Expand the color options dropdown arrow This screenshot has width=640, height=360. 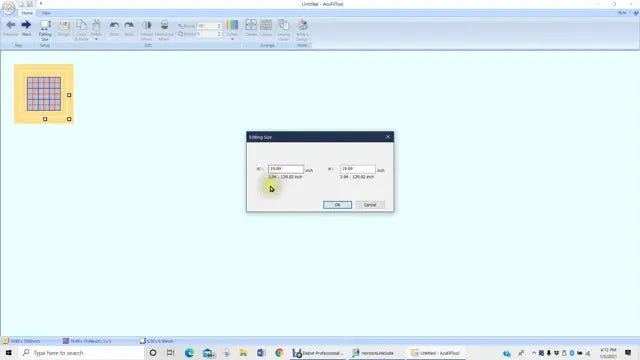(x=232, y=39)
